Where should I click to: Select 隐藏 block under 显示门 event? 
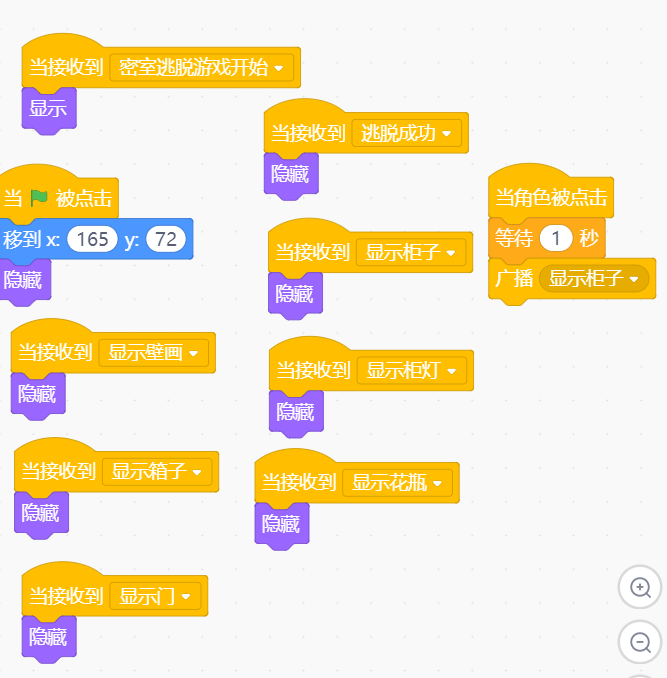[x=48, y=637]
